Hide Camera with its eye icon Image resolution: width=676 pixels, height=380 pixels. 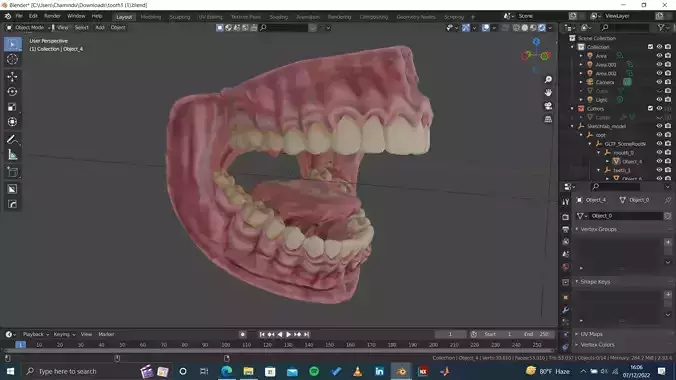[x=659, y=82]
